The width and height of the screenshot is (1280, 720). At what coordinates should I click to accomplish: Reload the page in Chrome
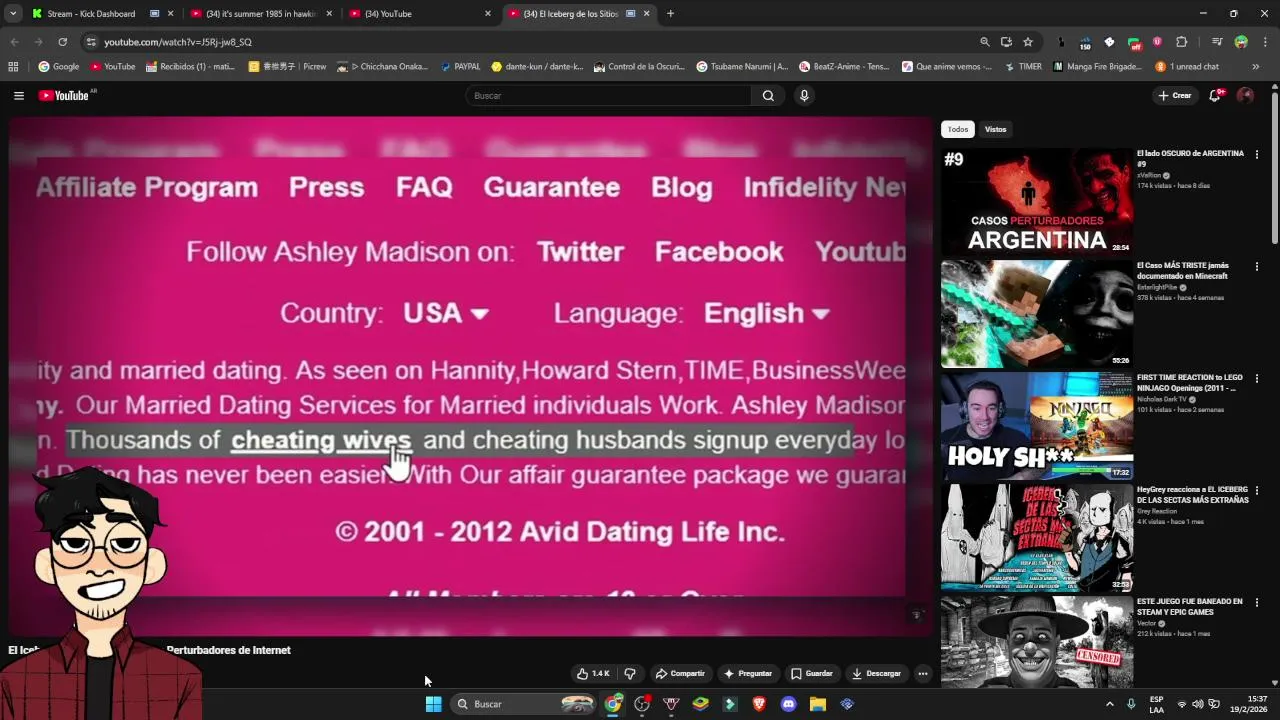[62, 42]
